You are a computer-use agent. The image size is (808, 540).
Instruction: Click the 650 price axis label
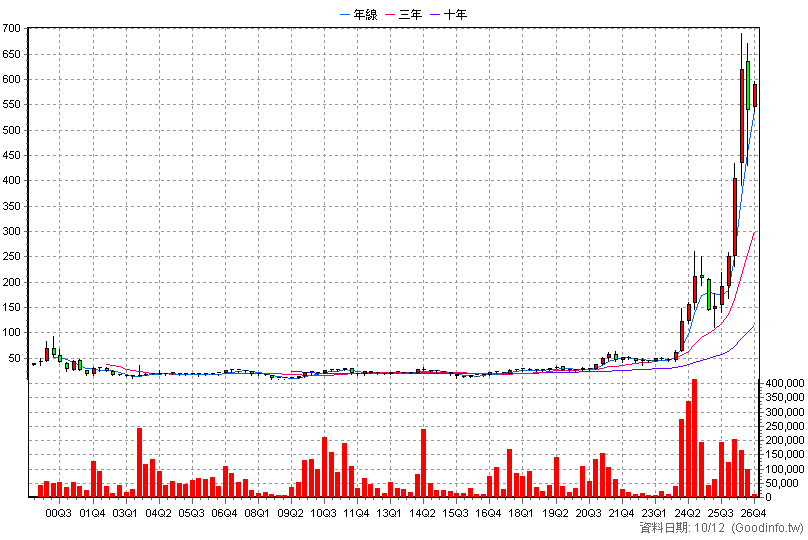pos(11,54)
